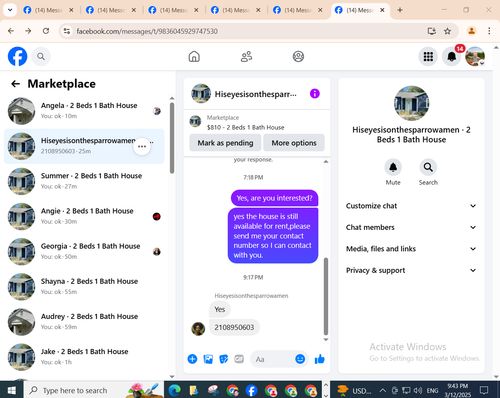Open the notifications bell with 14 badge
This screenshot has height=398, width=500.
pyautogui.click(x=452, y=56)
